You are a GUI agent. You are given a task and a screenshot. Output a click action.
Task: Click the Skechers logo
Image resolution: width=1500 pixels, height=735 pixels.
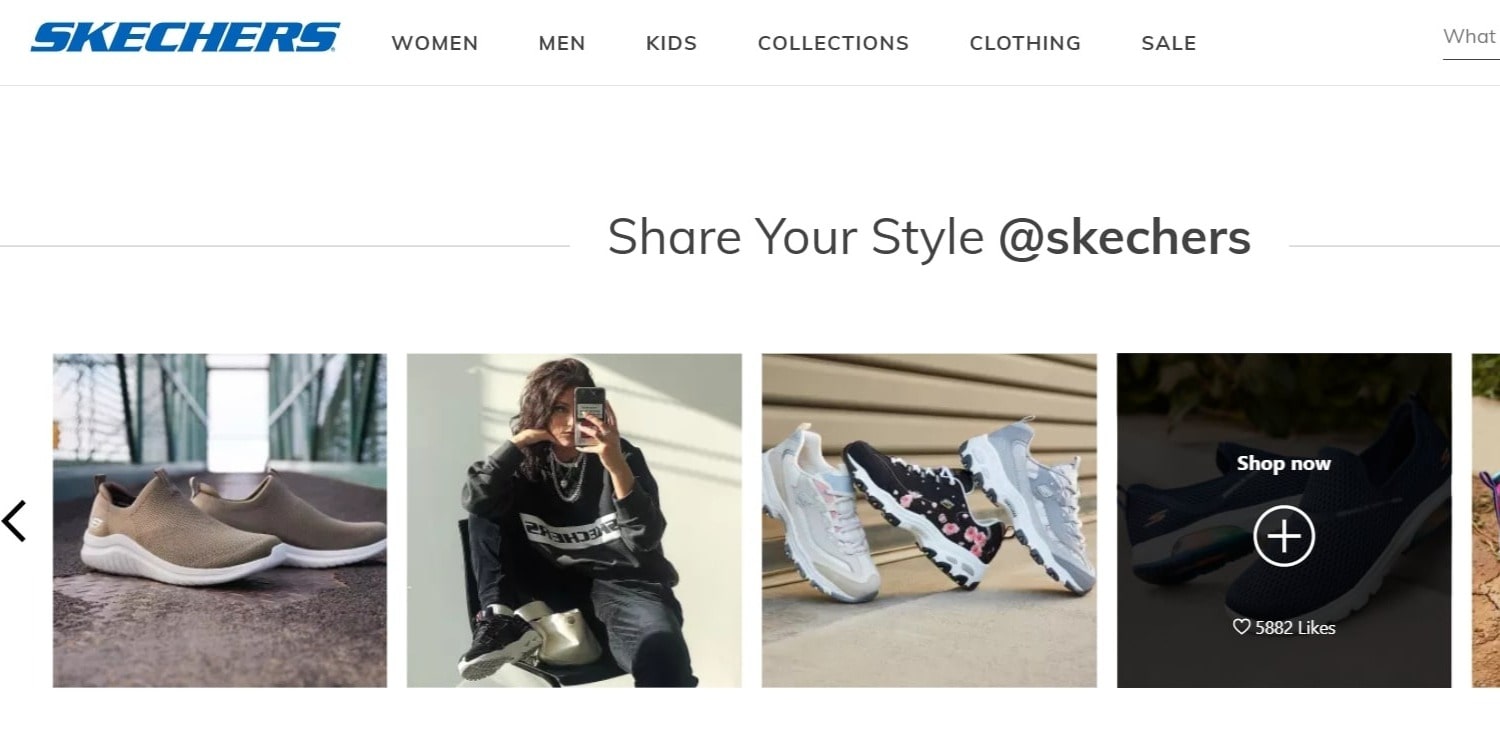(x=185, y=39)
